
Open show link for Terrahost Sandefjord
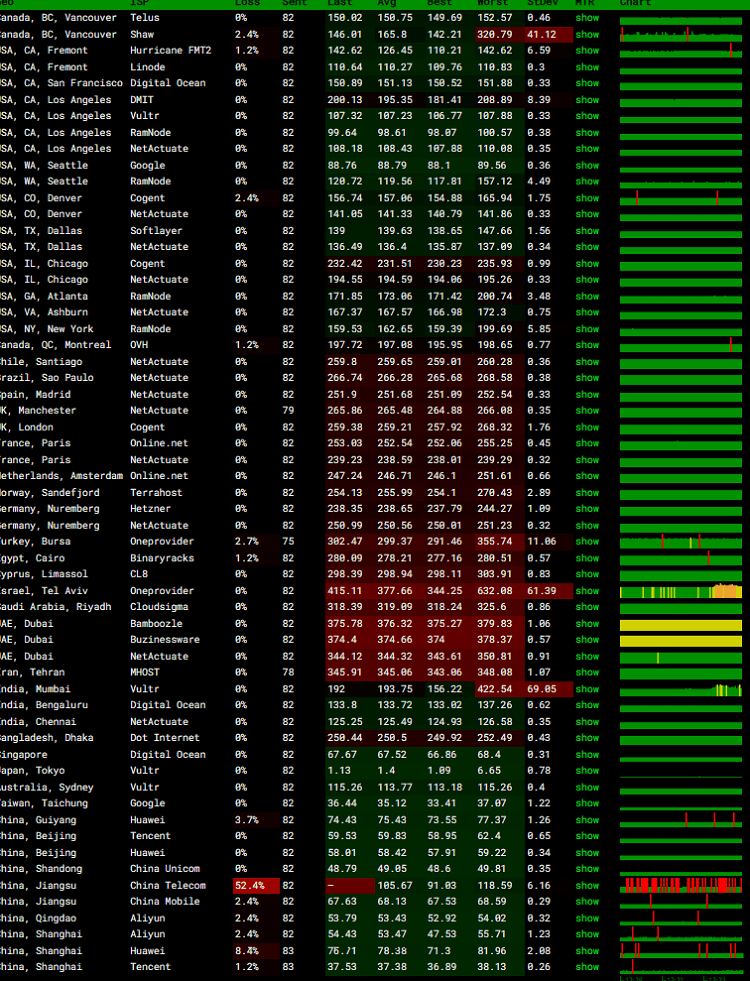tap(587, 492)
